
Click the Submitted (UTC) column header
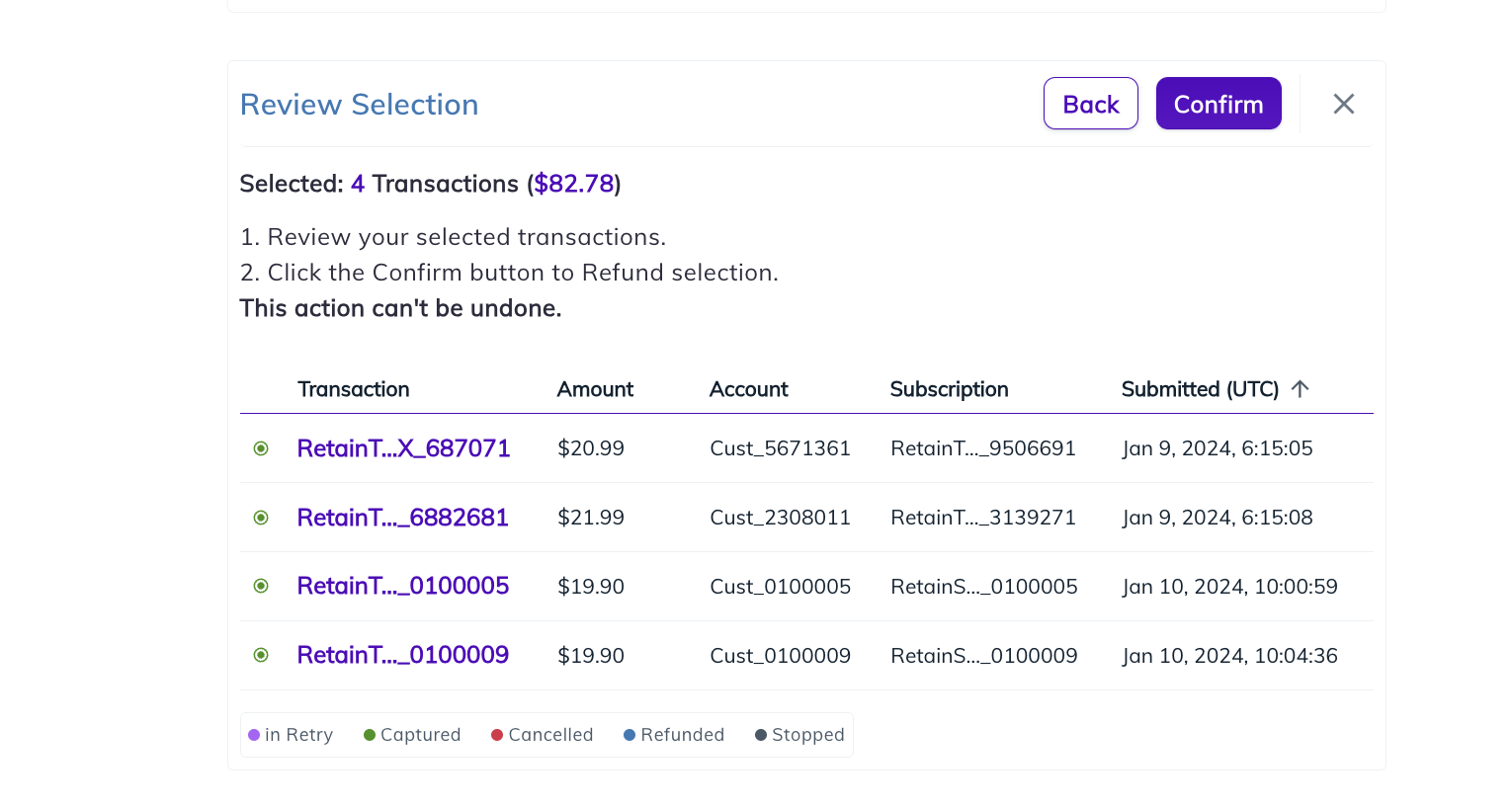[x=1200, y=389]
